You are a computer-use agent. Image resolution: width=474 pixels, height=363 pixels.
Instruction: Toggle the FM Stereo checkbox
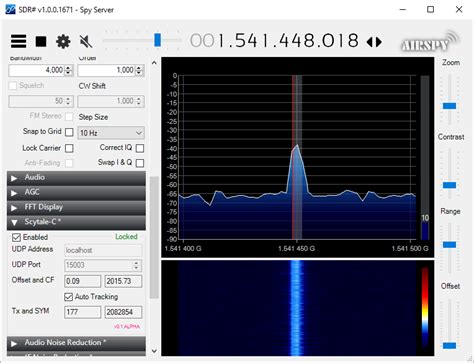coord(69,116)
